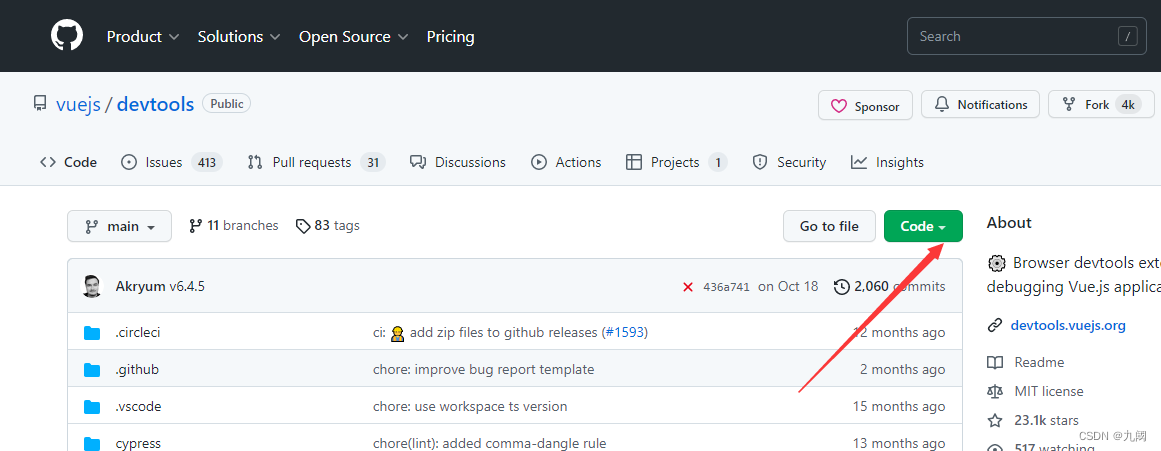
Task: Click the Public visibility label
Action: 227,104
